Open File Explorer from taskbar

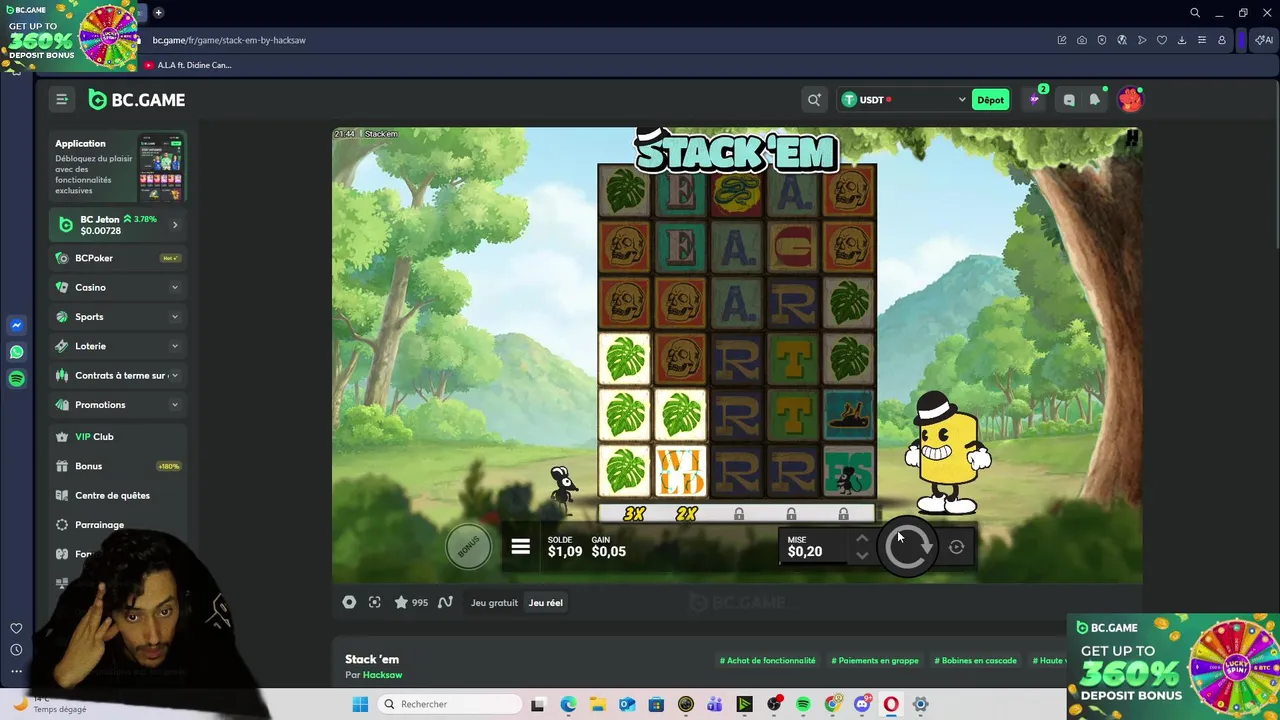coord(597,704)
